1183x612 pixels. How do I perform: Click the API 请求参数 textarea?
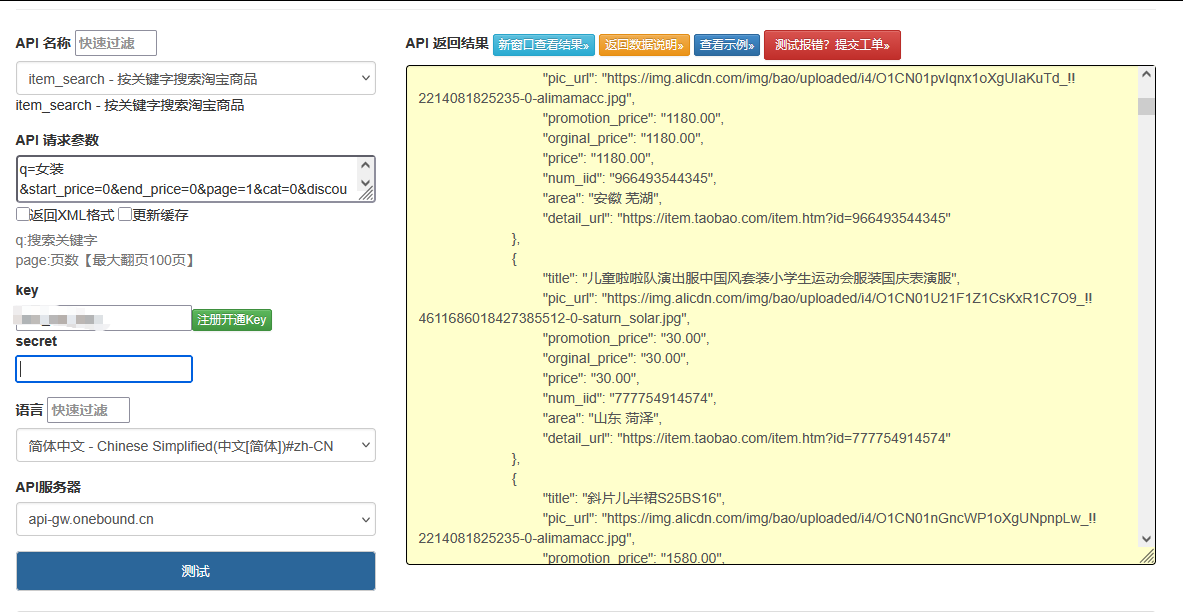185,179
